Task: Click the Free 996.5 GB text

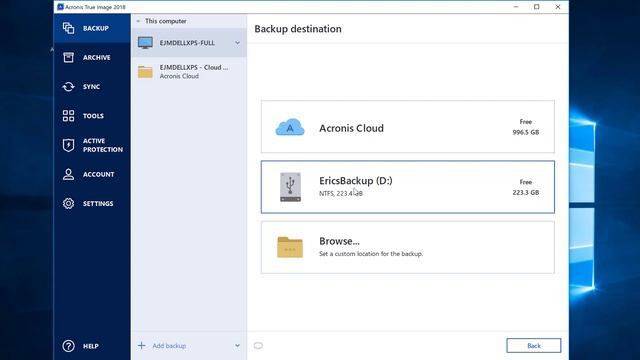Action: 526,127
